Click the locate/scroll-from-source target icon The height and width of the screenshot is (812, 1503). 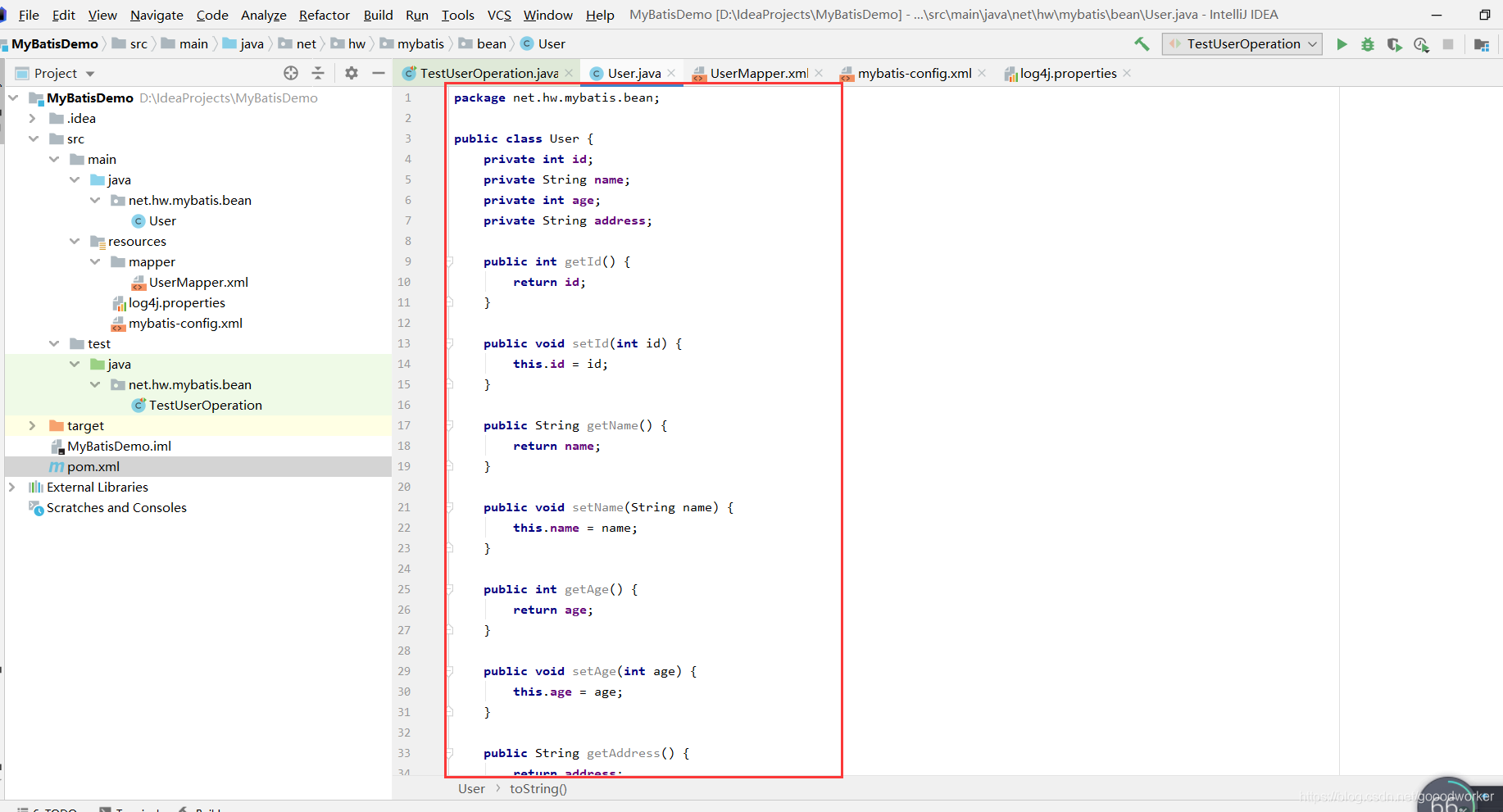click(291, 73)
